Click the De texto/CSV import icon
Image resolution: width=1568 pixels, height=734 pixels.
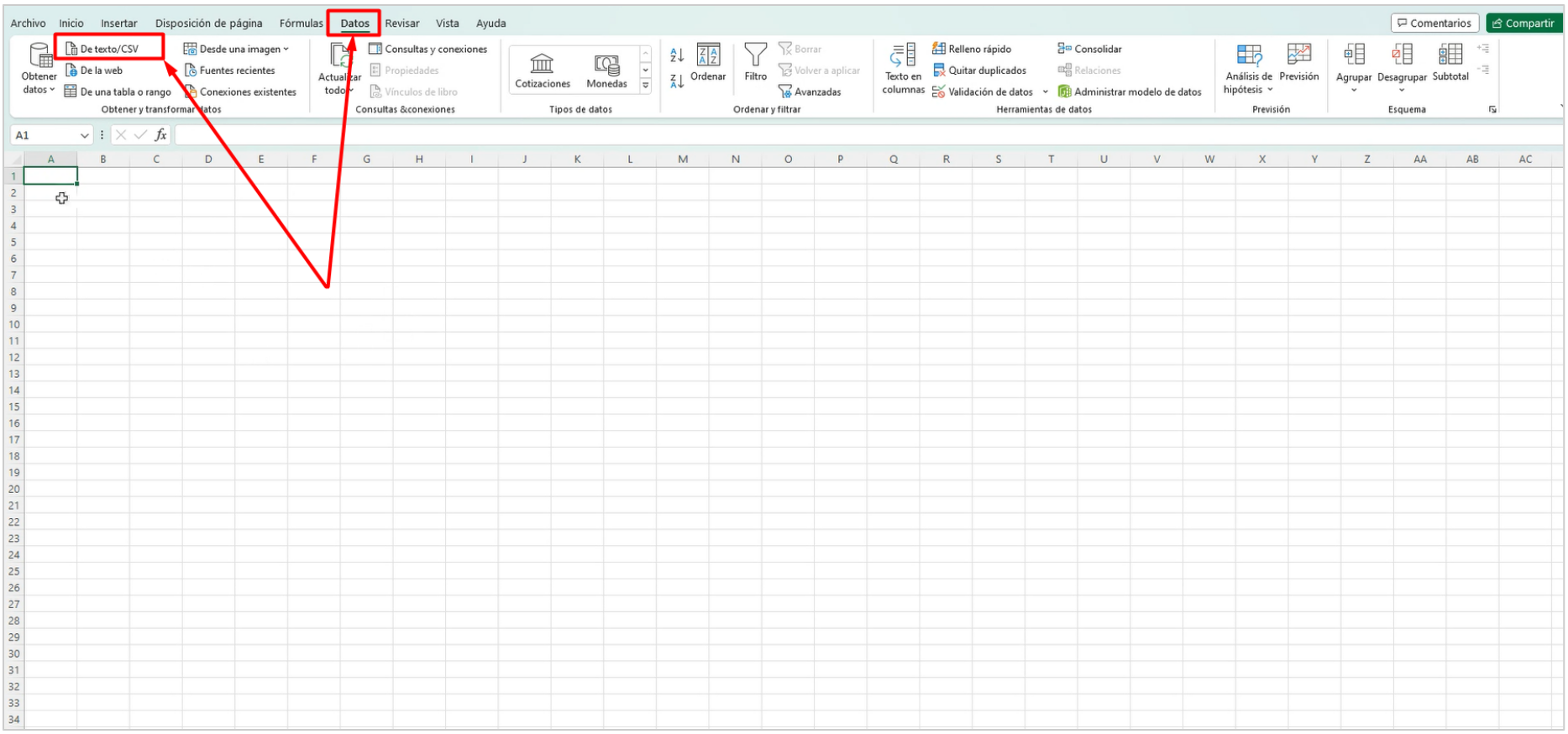tap(72, 50)
